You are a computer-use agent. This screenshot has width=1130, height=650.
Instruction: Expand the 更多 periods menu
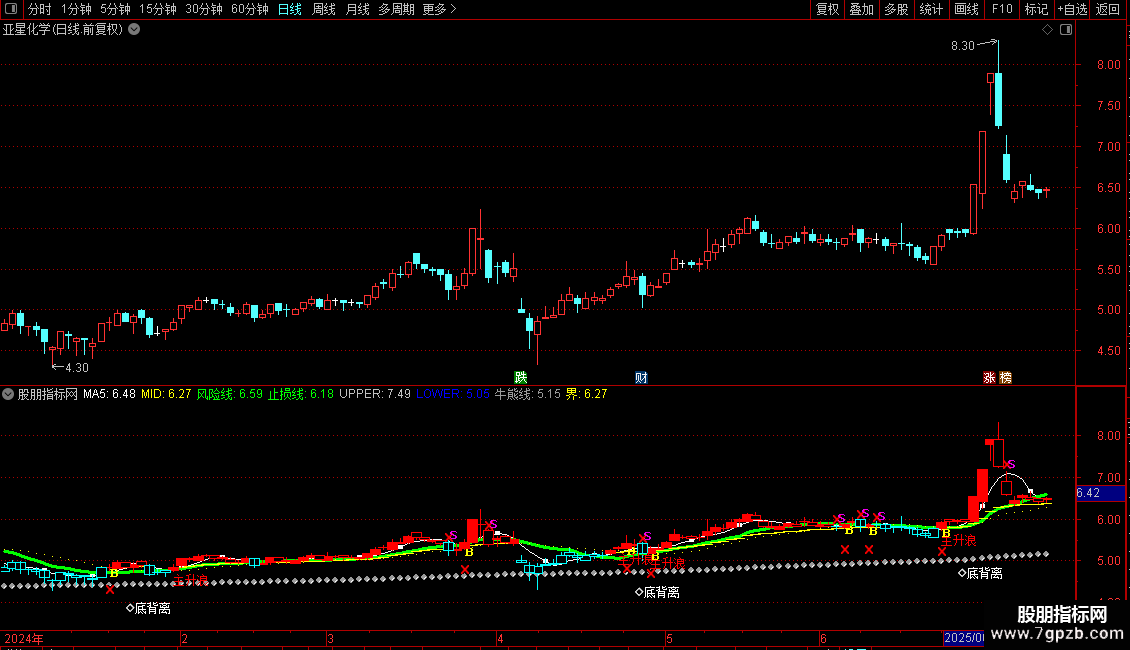pyautogui.click(x=439, y=9)
